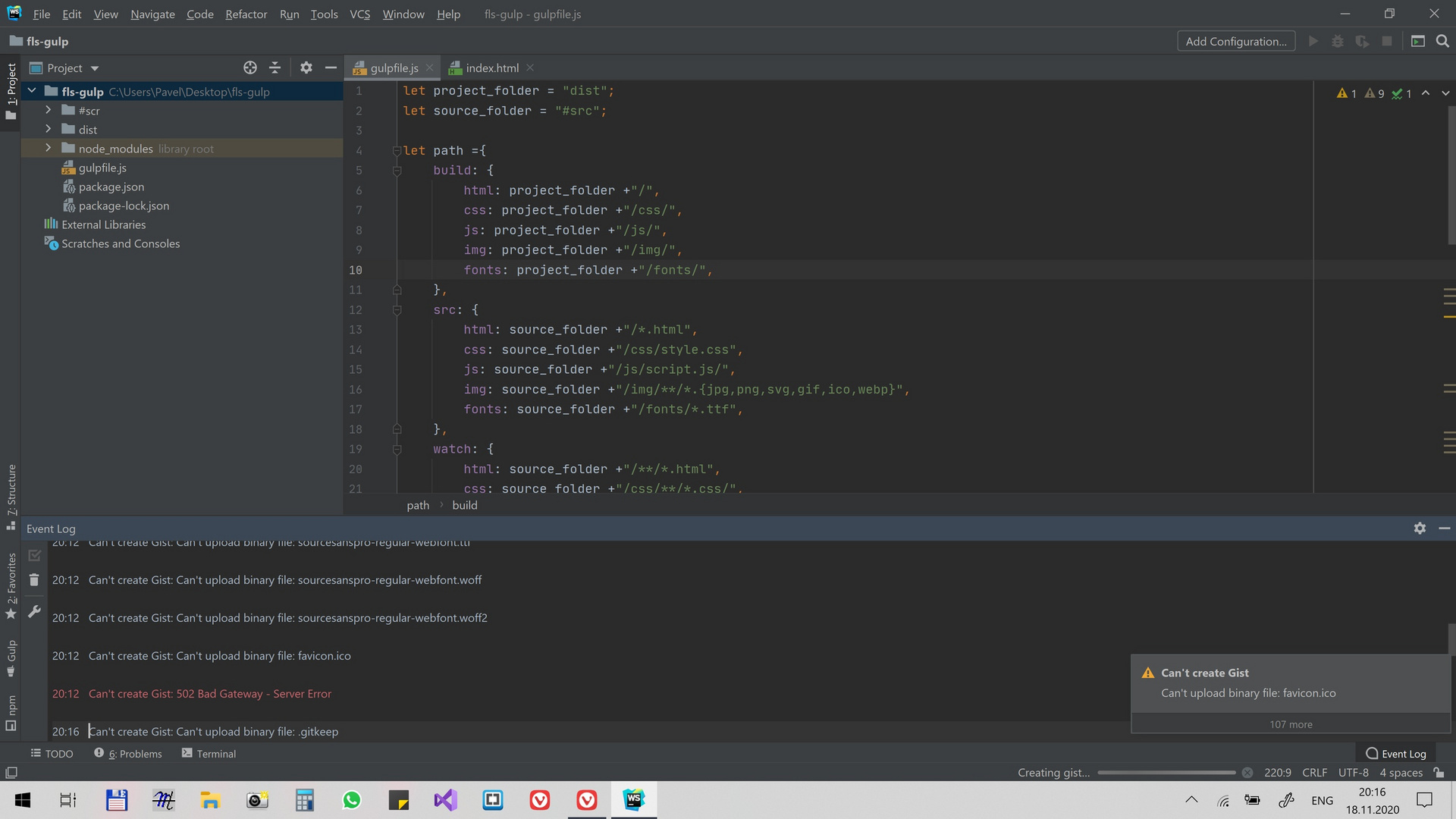Open WhatsApp from Windows taskbar

pos(352,800)
